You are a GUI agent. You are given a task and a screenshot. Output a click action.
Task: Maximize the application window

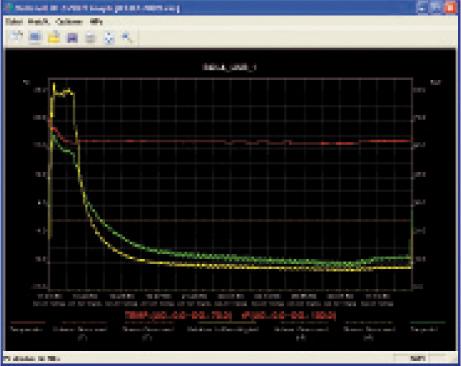pyautogui.click(x=436, y=7)
